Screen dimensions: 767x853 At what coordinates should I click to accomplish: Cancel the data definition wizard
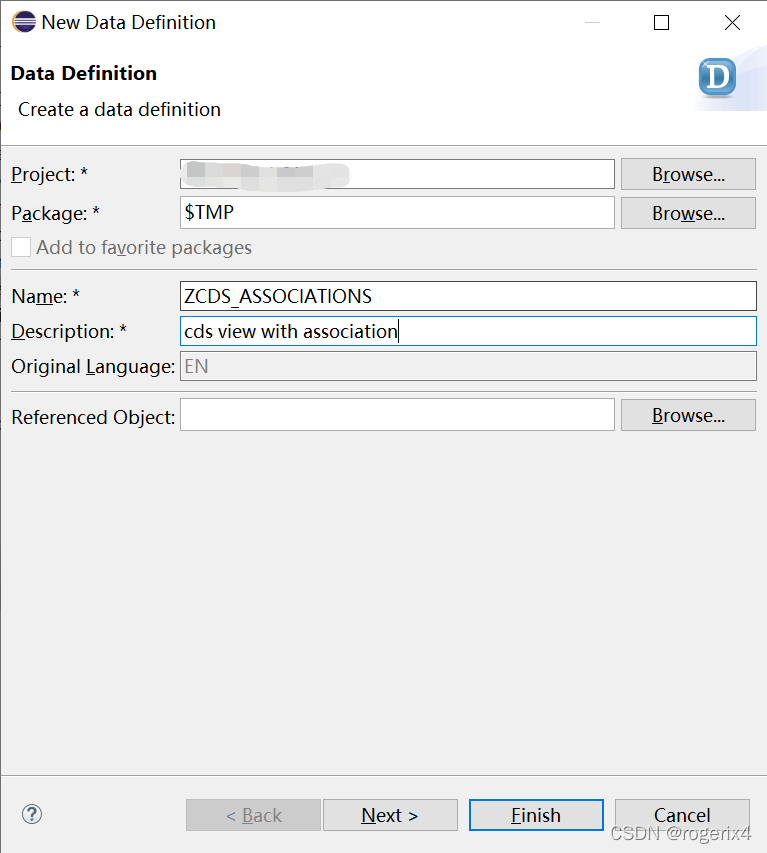click(x=682, y=815)
